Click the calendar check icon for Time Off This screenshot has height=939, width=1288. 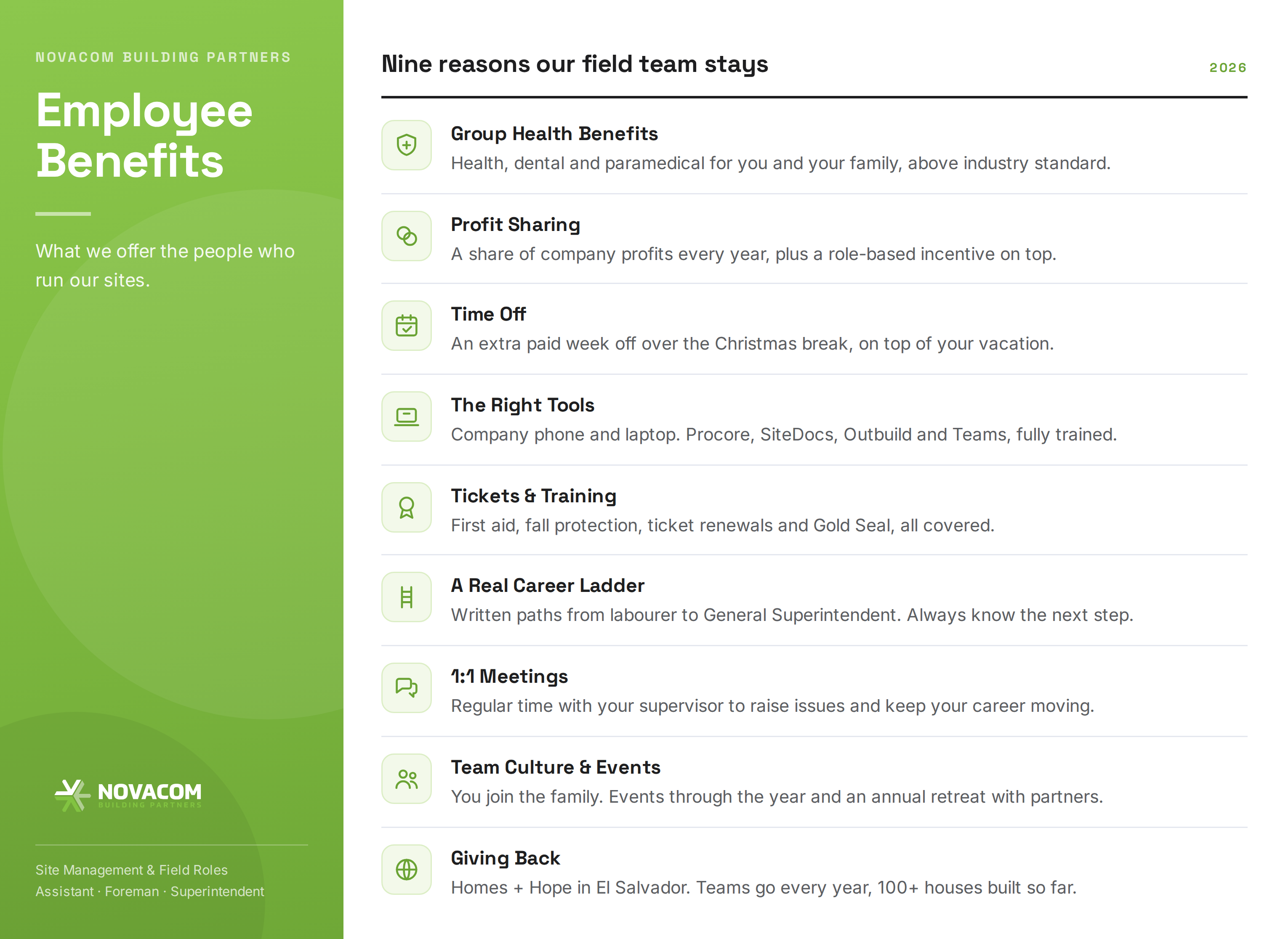click(x=407, y=326)
